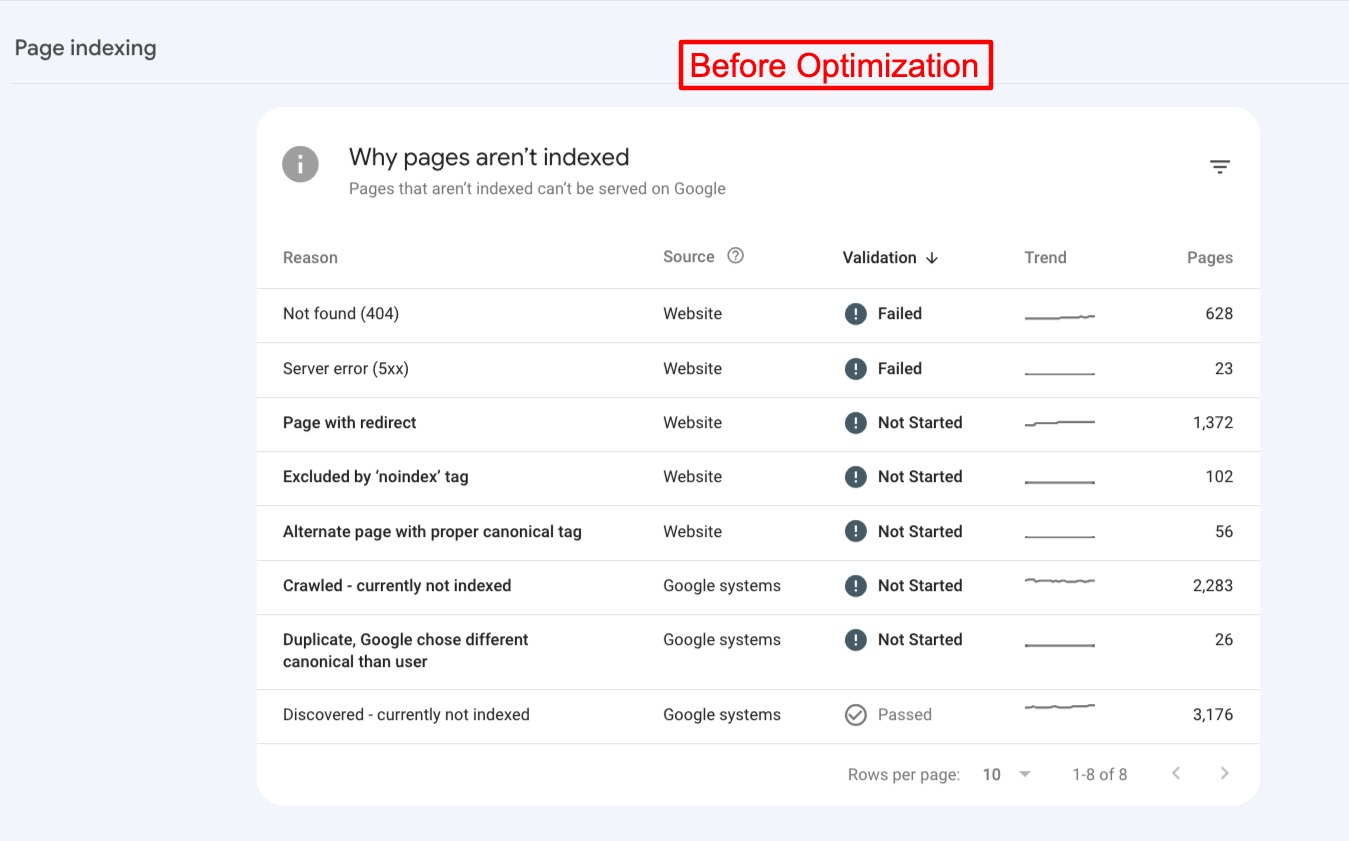This screenshot has height=841, width=1349.
Task: Open Excluded by 'noindex' tag row
Action: (375, 477)
